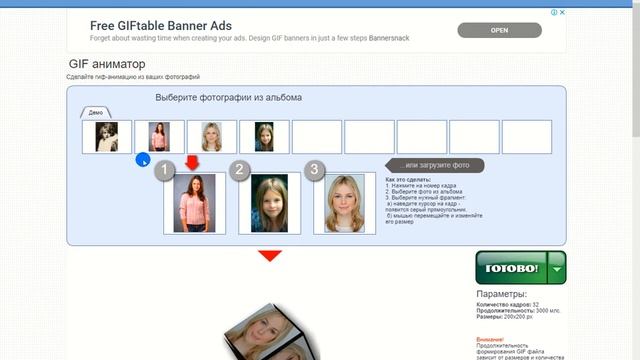Click the OPEN button in the banner ad

click(499, 30)
